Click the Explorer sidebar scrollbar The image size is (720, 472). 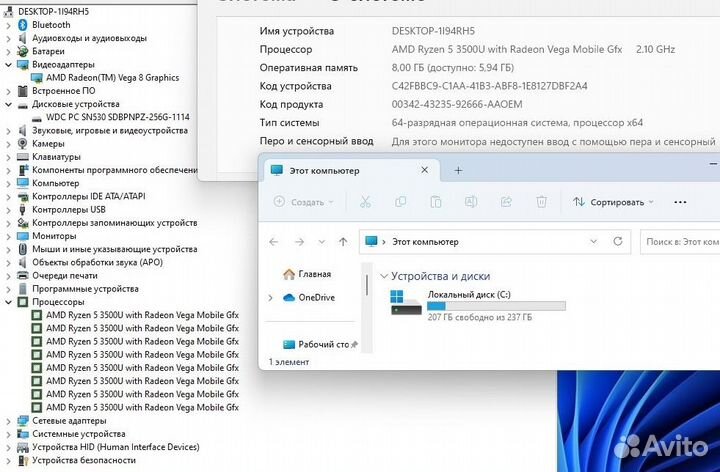(366, 285)
